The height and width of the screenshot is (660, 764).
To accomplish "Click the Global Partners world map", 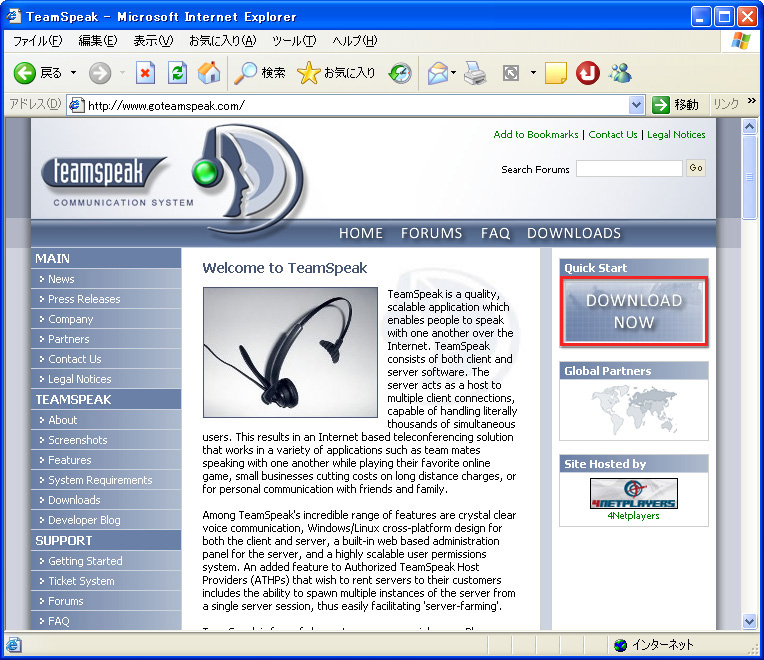I will coord(633,410).
